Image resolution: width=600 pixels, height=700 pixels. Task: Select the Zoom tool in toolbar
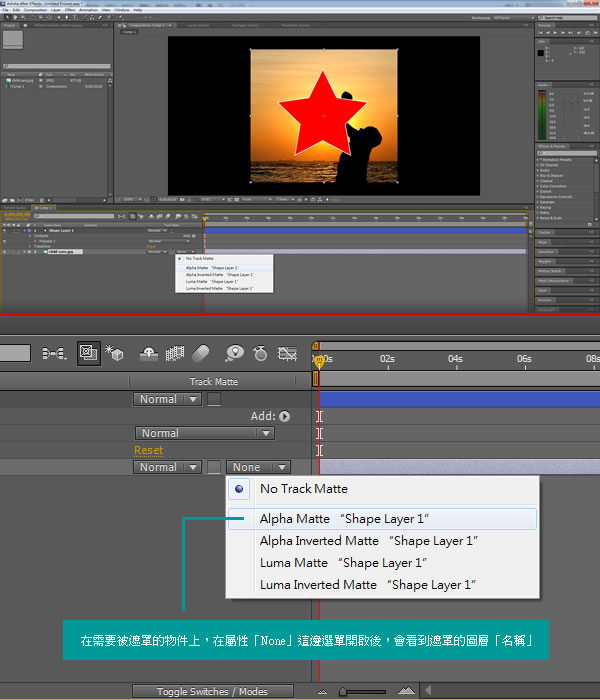tap(23, 17)
